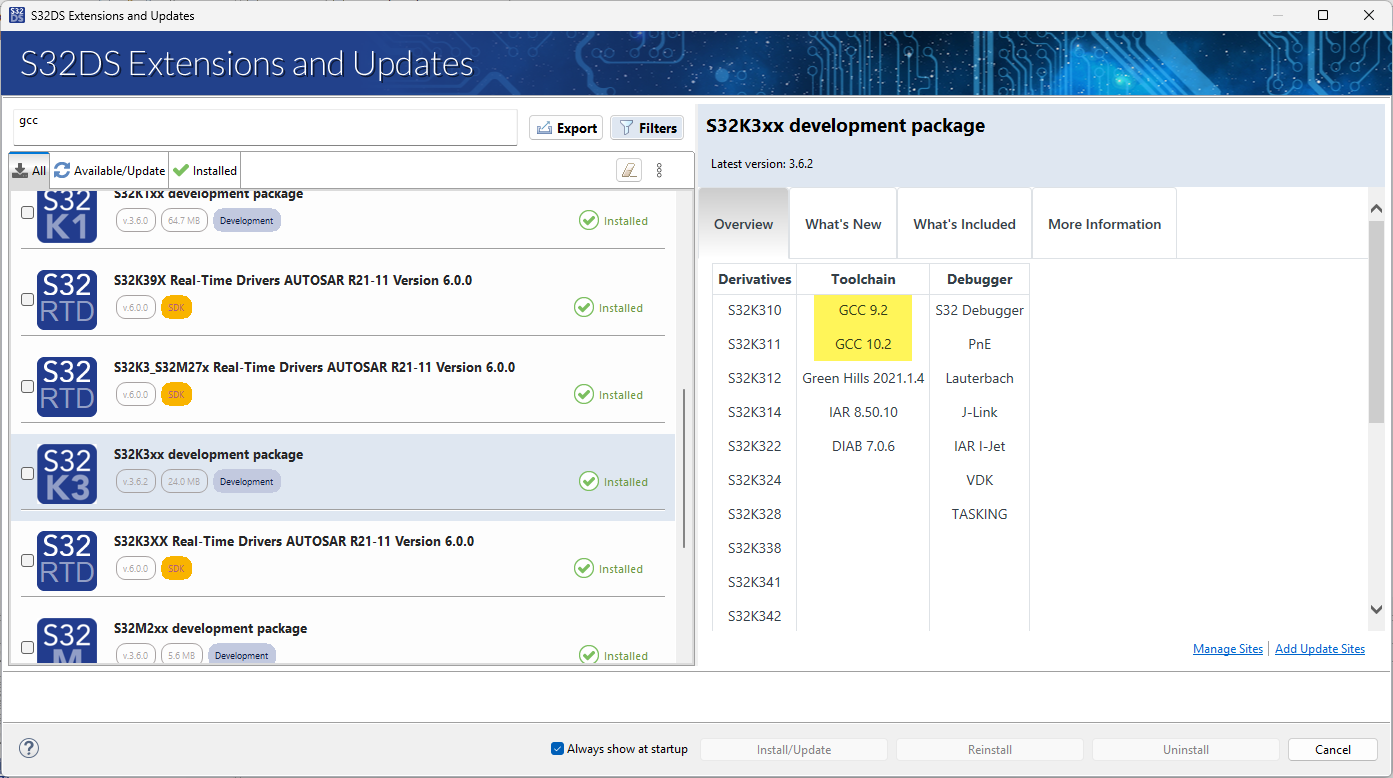This screenshot has height=778, width=1393.
Task: Click the Export button
Action: click(566, 128)
